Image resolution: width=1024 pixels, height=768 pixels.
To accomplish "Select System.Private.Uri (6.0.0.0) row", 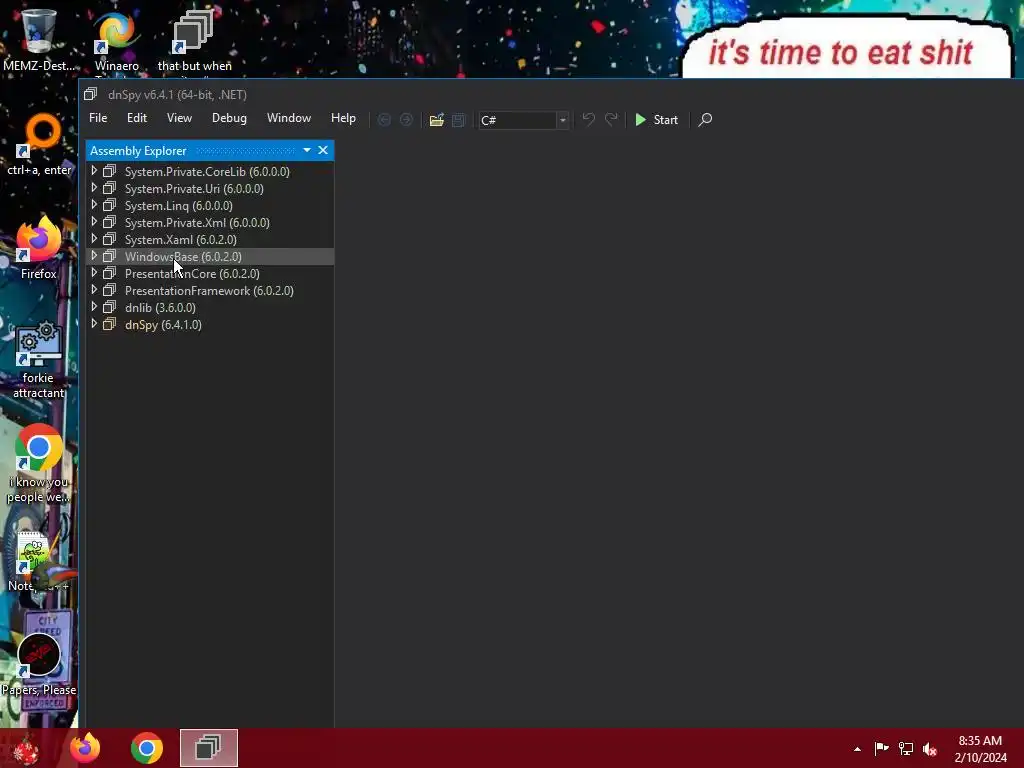I will [x=210, y=188].
